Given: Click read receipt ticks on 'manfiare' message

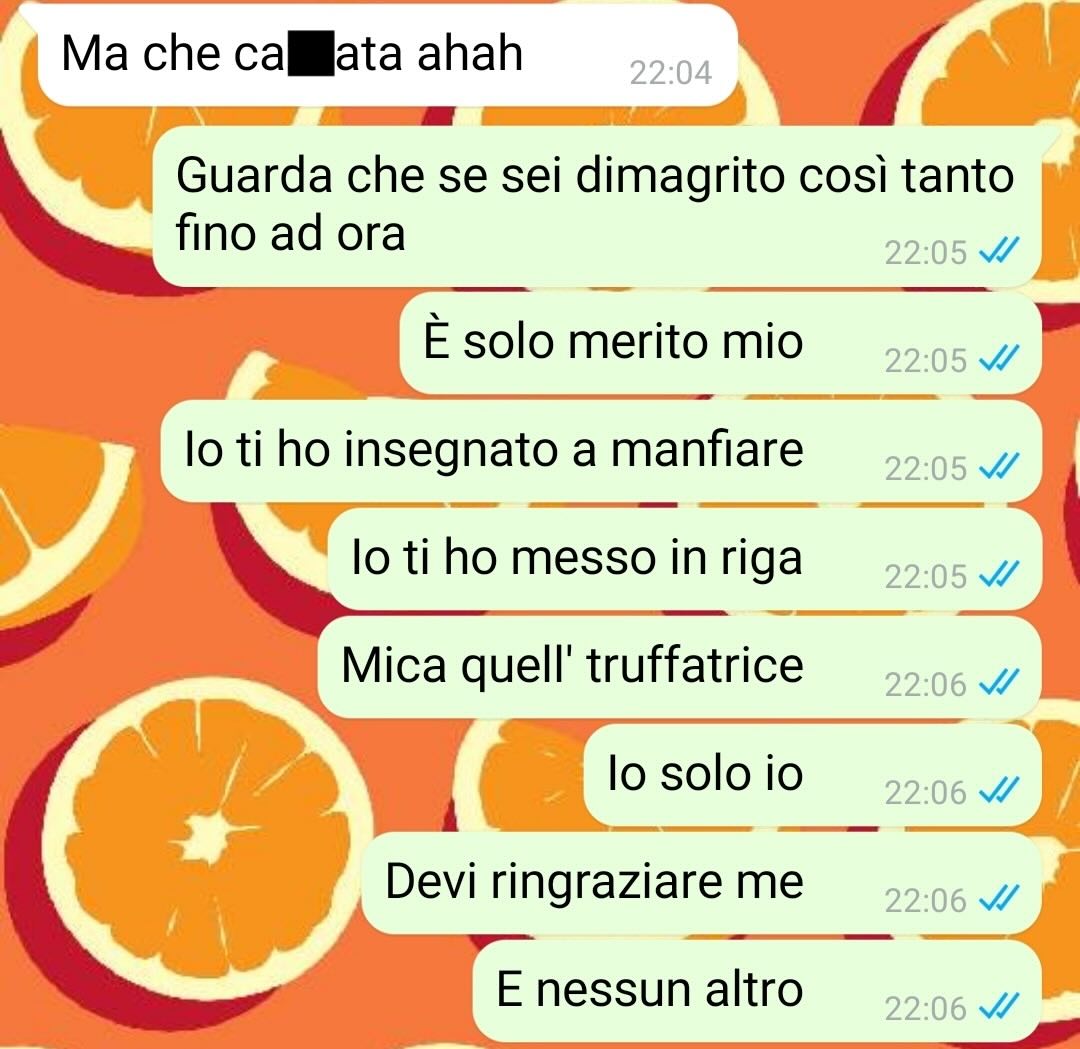Looking at the screenshot, I should [999, 467].
